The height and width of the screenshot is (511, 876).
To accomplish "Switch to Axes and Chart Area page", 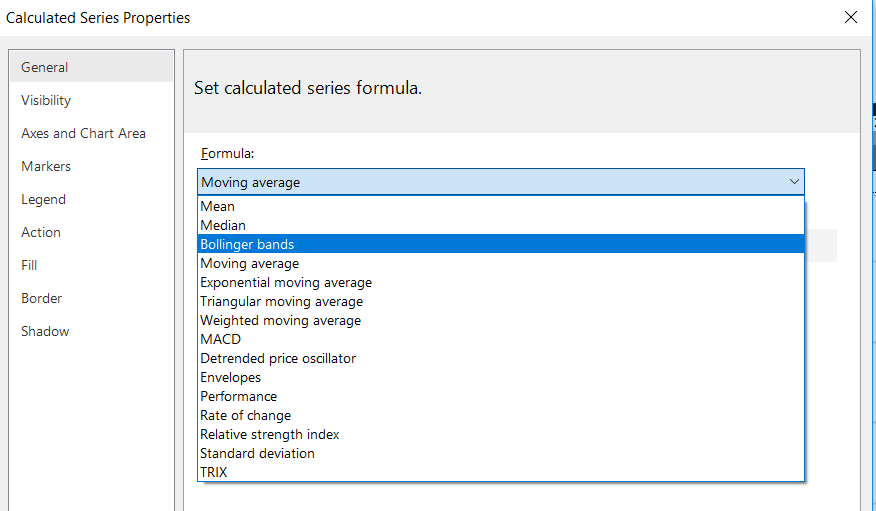I will pos(83,133).
